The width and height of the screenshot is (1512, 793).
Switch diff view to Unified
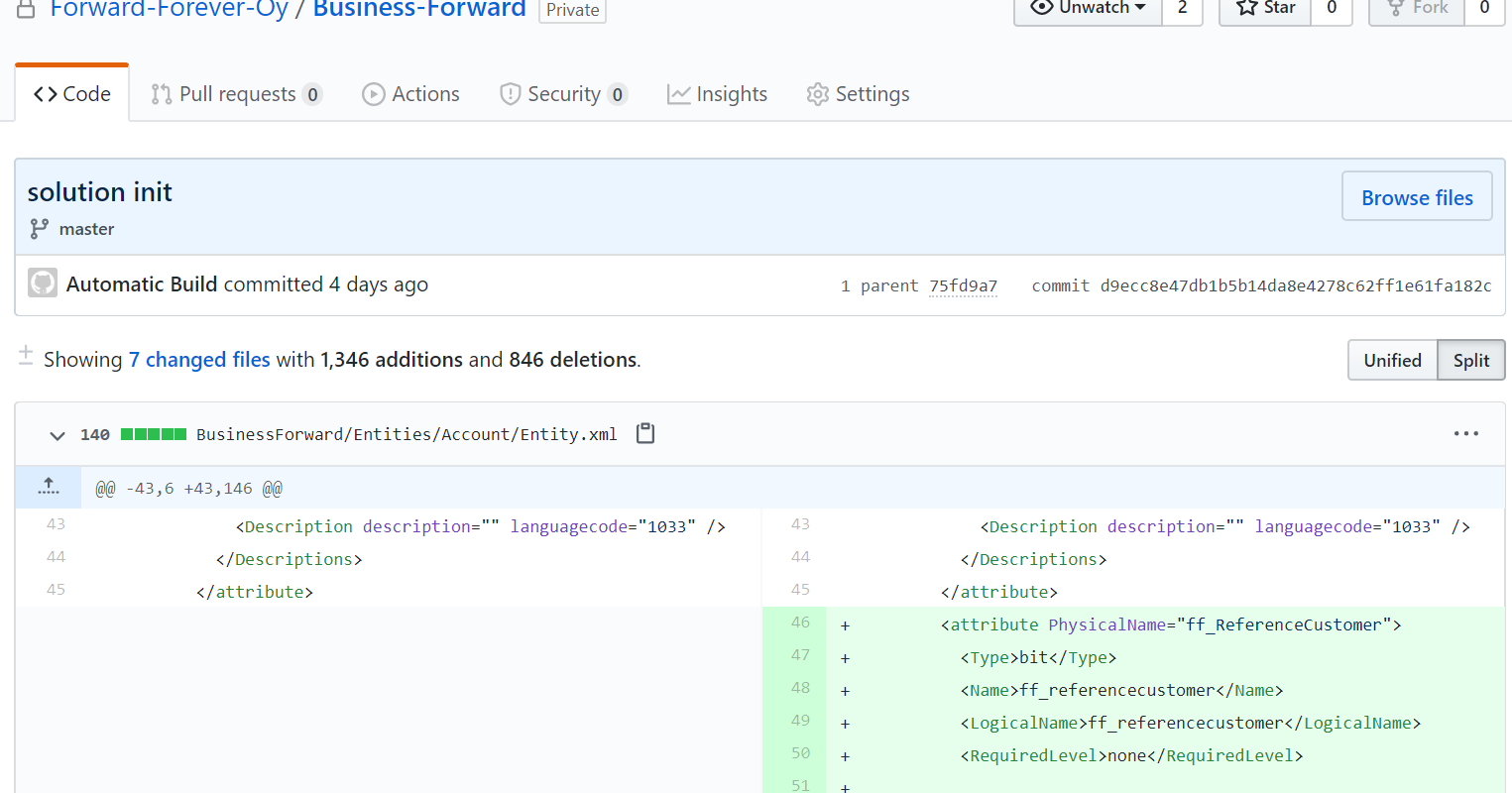coord(1392,360)
